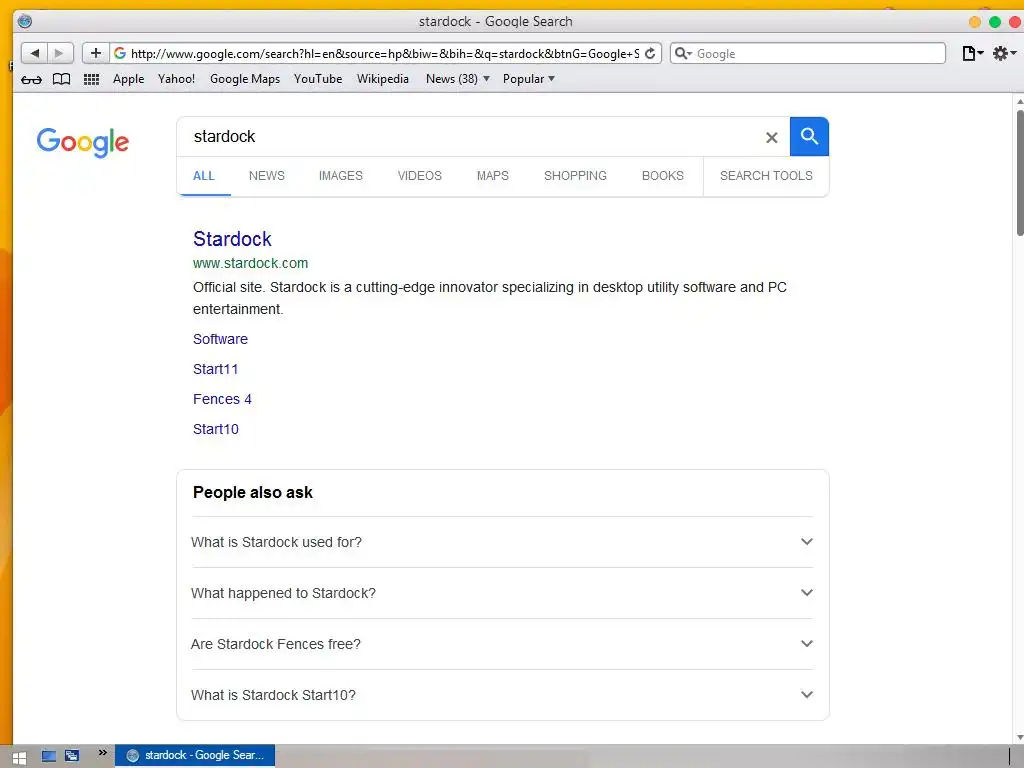Expand "What is Stardock used for?"
This screenshot has width=1024, height=768.
pos(502,542)
